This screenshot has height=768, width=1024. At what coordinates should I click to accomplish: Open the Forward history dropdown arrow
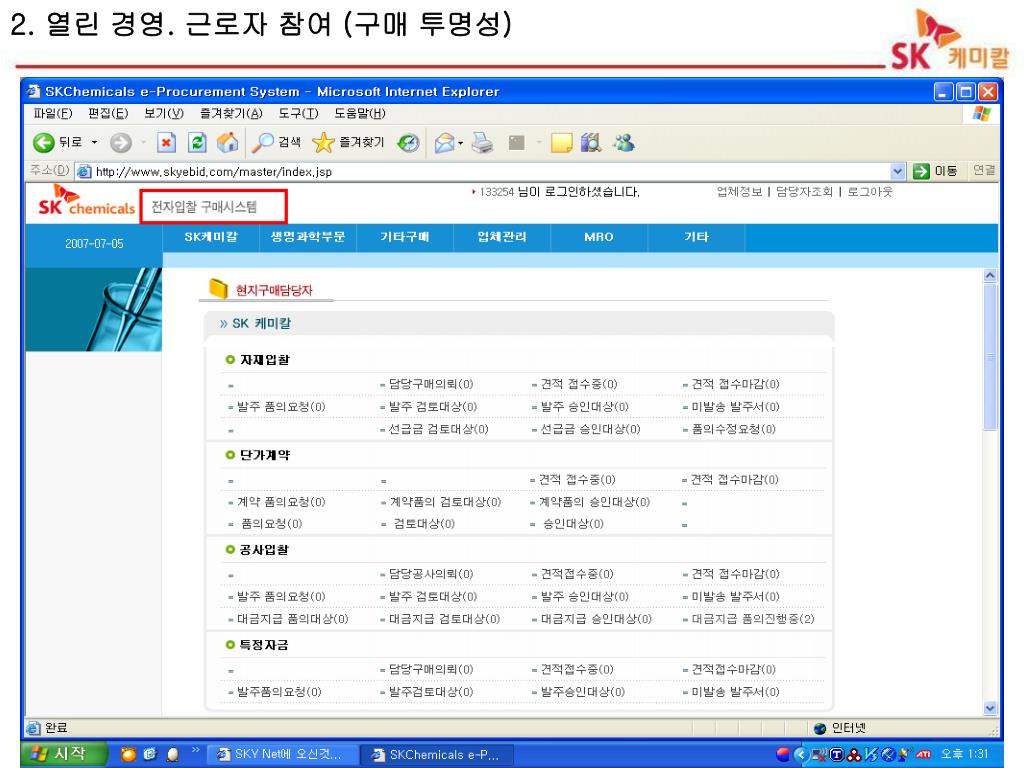click(143, 142)
